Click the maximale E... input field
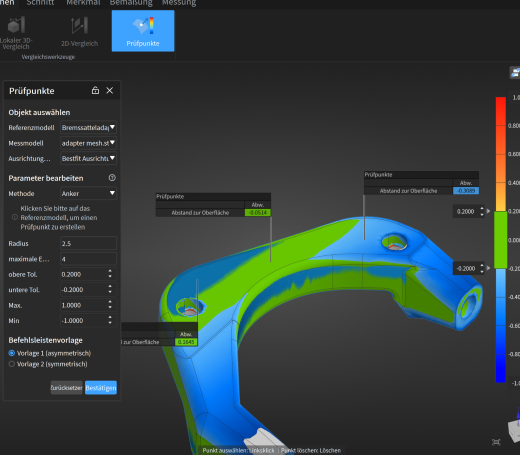This screenshot has width=520, height=455. point(88,259)
